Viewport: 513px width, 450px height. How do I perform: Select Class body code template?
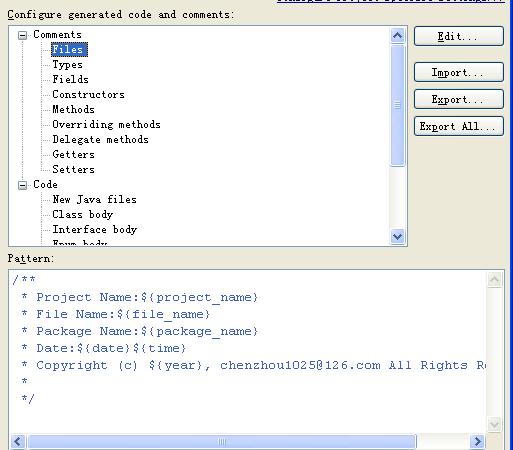point(83,214)
